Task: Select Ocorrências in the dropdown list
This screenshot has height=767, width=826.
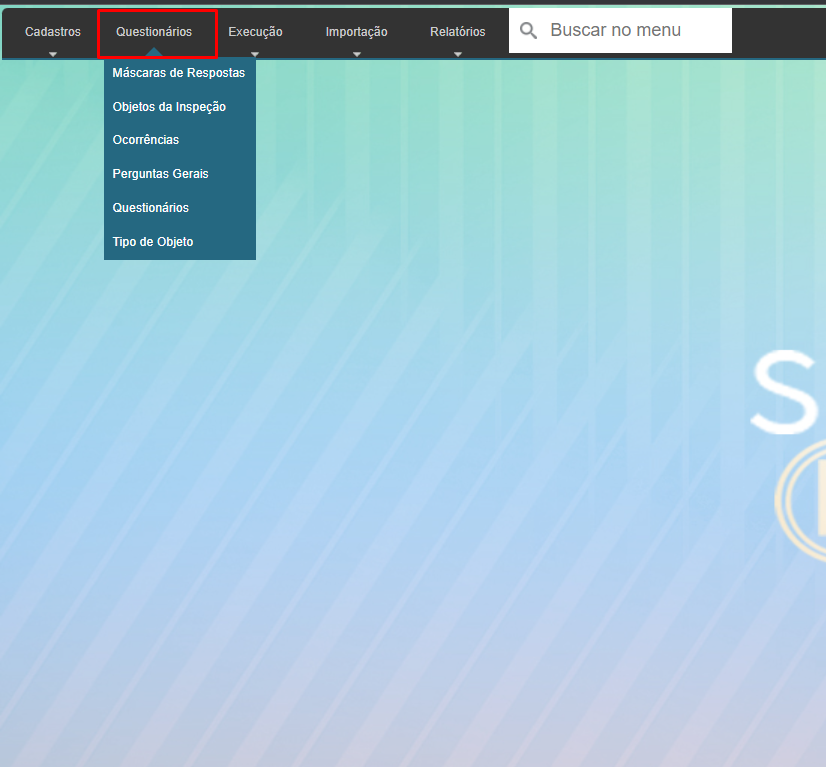Action: pos(146,140)
